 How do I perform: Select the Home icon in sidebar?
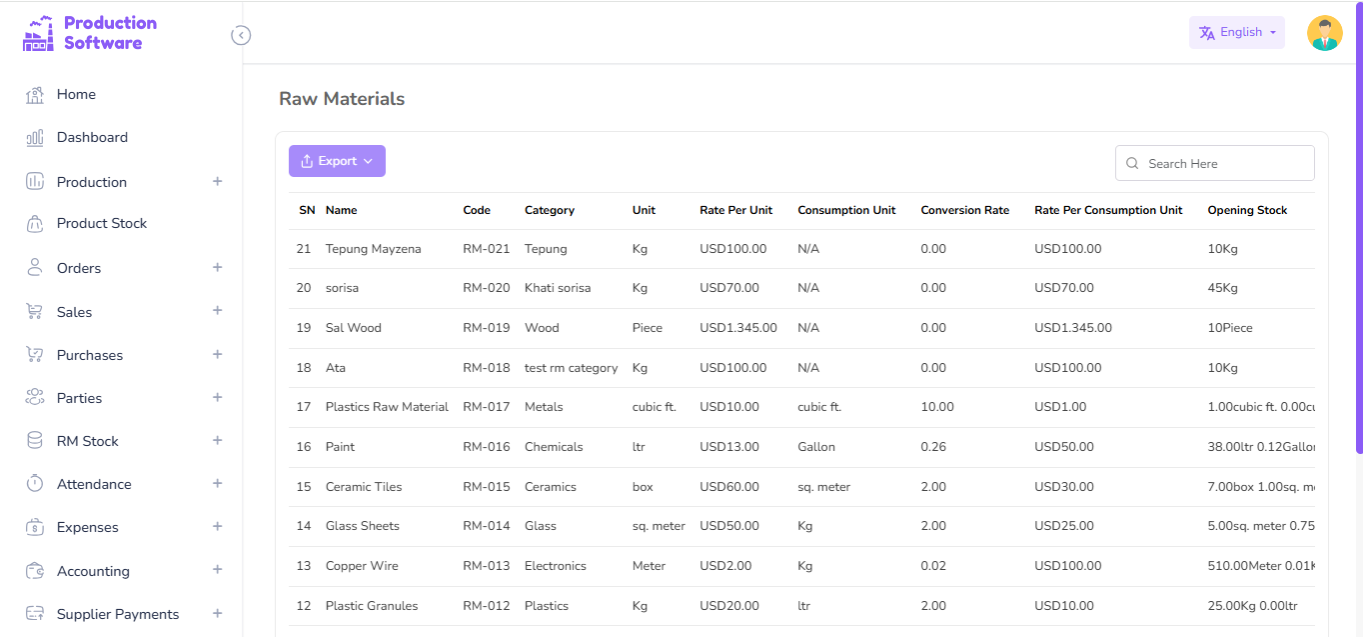click(33, 94)
